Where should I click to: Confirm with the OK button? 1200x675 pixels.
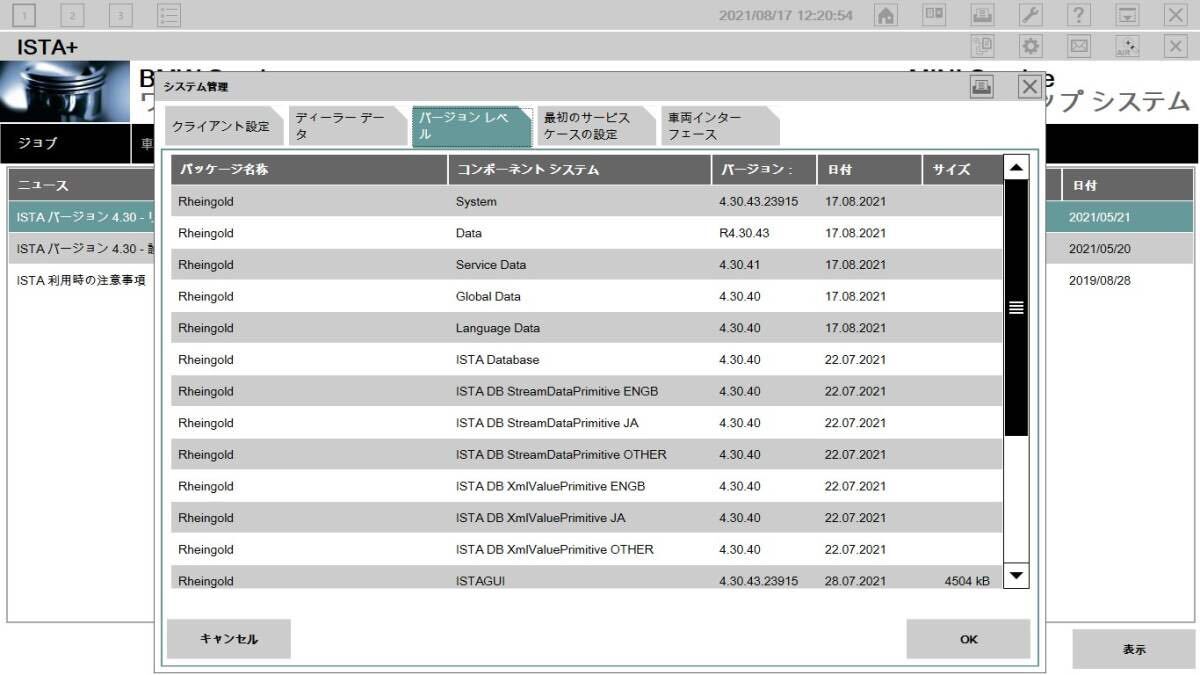tap(967, 639)
